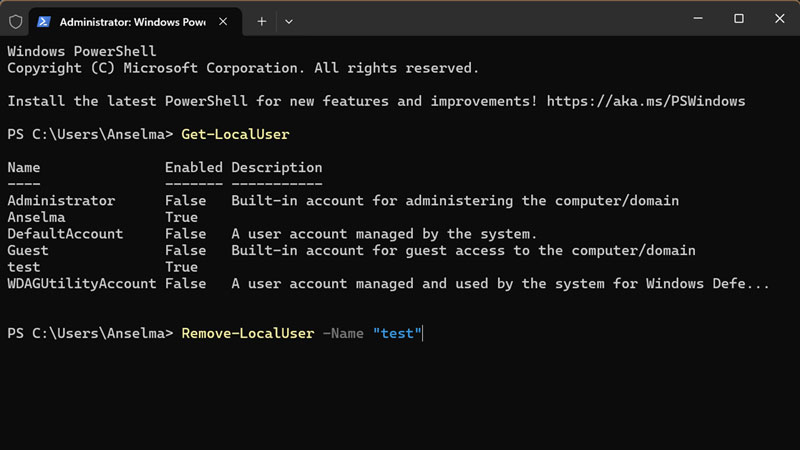Click the Description column header
The image size is (800, 450).
pyautogui.click(x=277, y=167)
